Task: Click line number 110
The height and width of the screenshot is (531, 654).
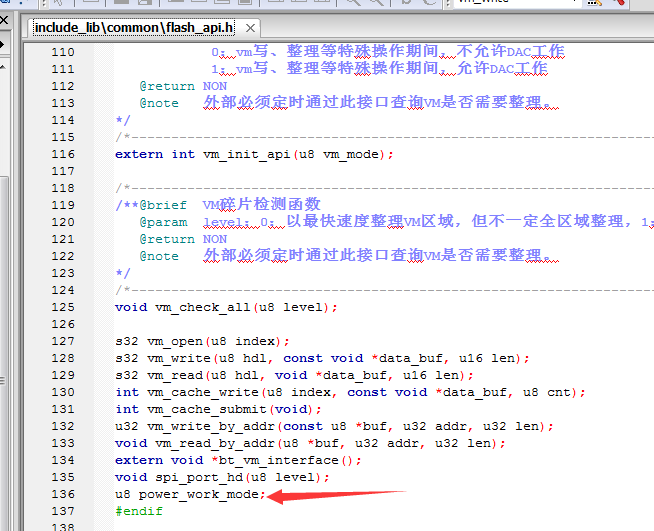Action: click(63, 52)
